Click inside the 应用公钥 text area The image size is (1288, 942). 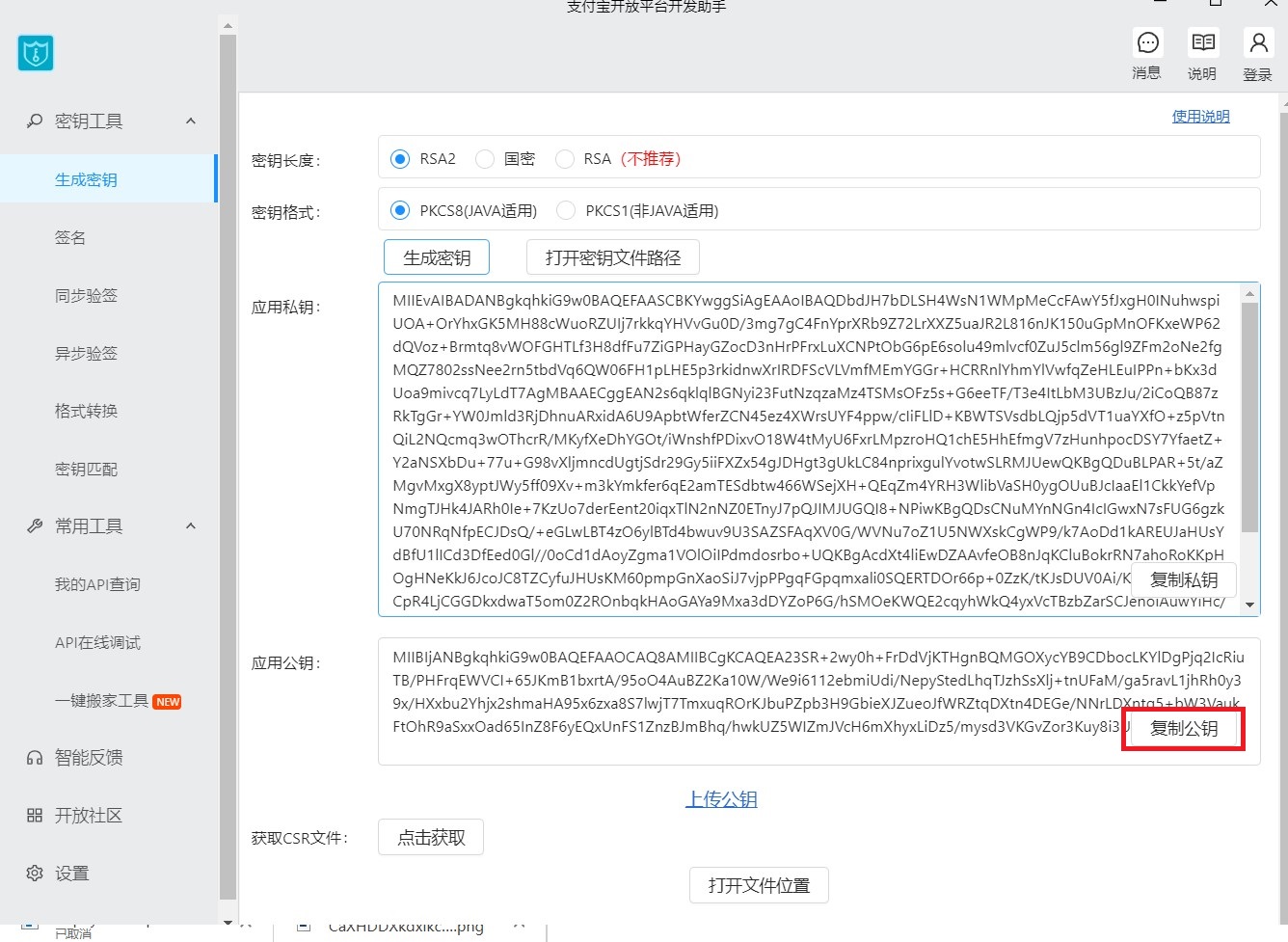(818, 702)
